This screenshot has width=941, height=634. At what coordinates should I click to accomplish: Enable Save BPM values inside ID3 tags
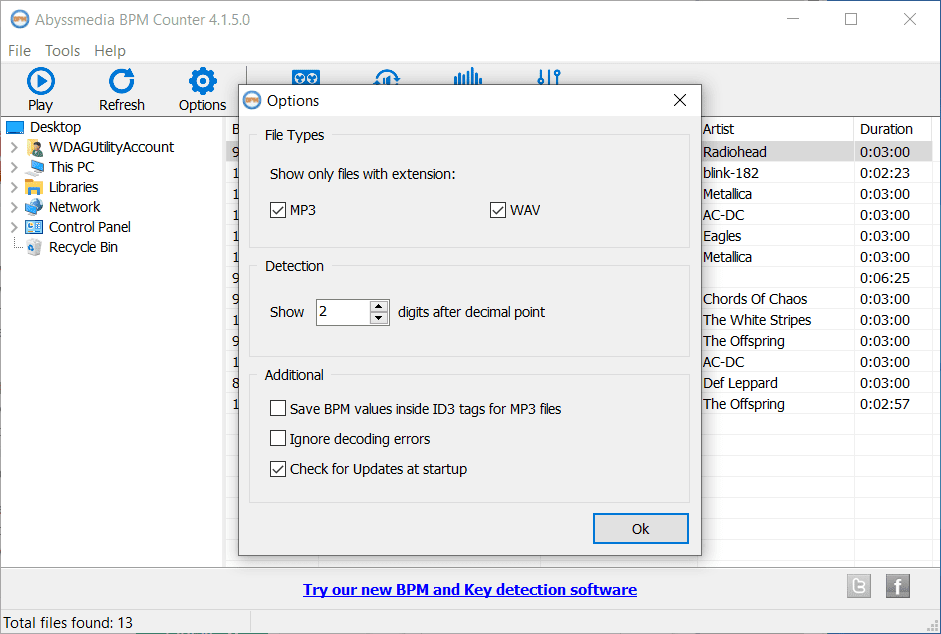(278, 409)
